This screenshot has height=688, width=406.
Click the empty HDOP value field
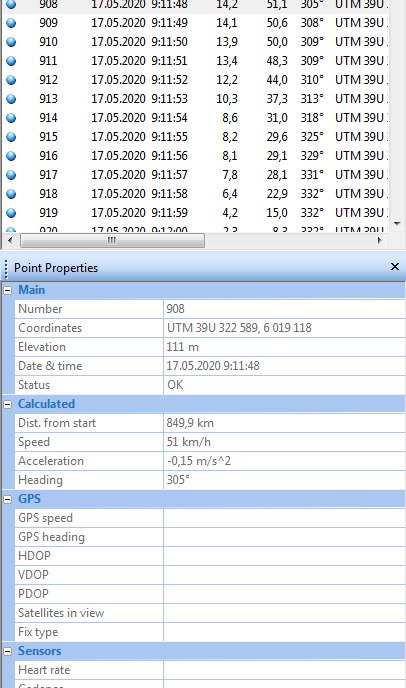click(x=284, y=556)
